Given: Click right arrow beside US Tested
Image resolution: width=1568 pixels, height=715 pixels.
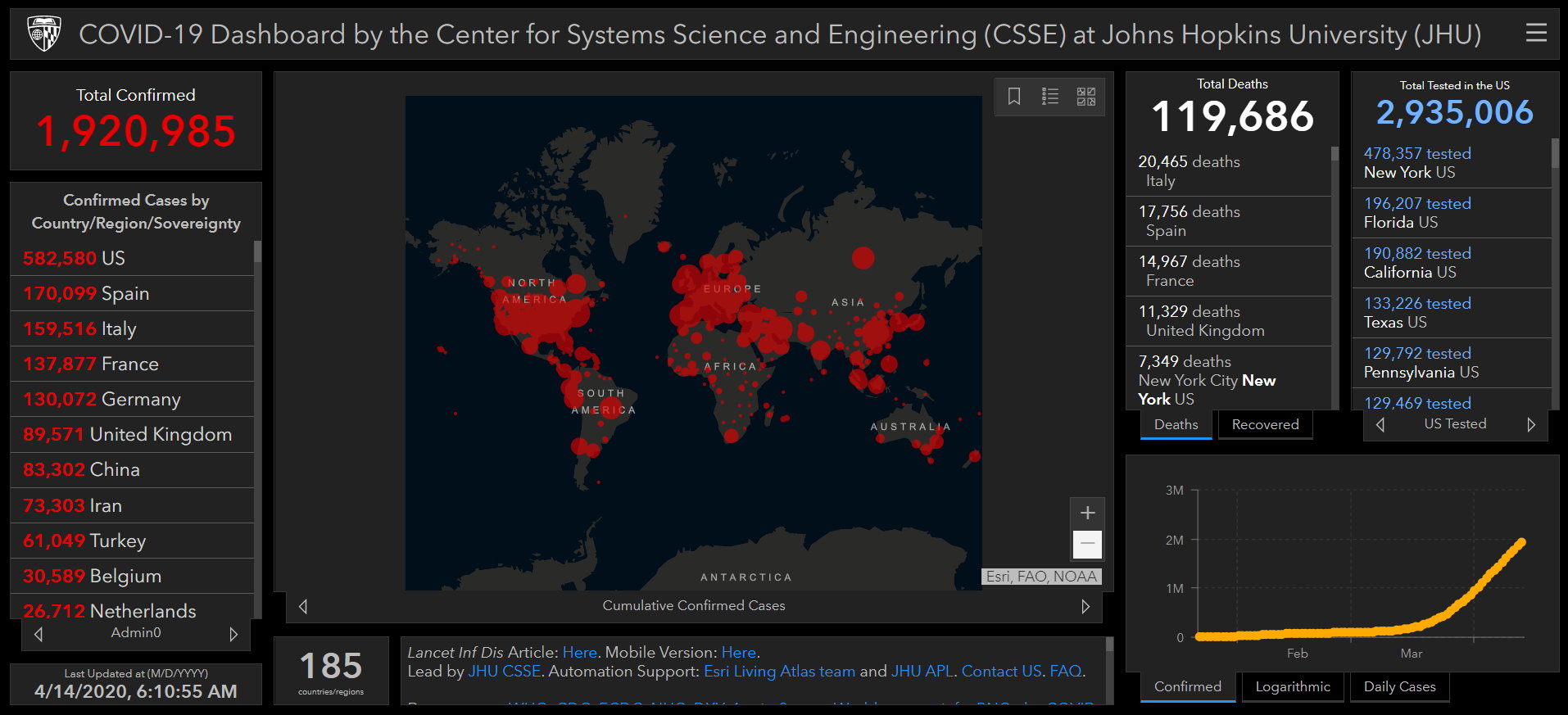Looking at the screenshot, I should tap(1531, 425).
